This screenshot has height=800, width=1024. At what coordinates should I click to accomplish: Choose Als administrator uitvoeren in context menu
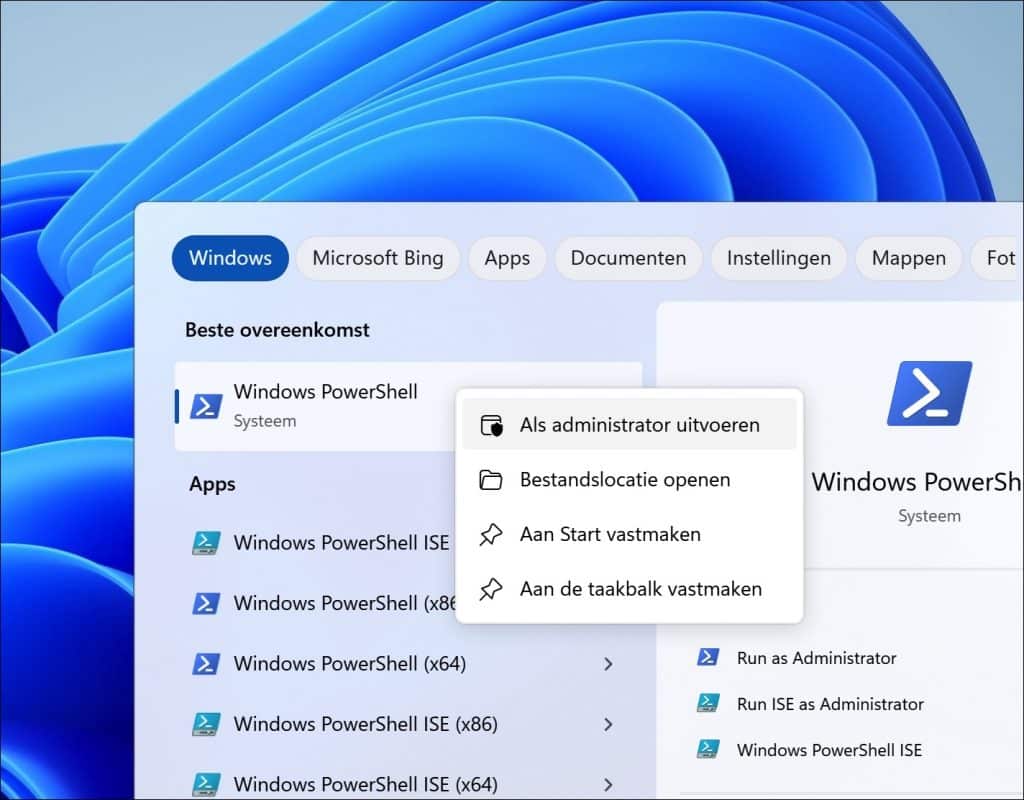[x=629, y=425]
